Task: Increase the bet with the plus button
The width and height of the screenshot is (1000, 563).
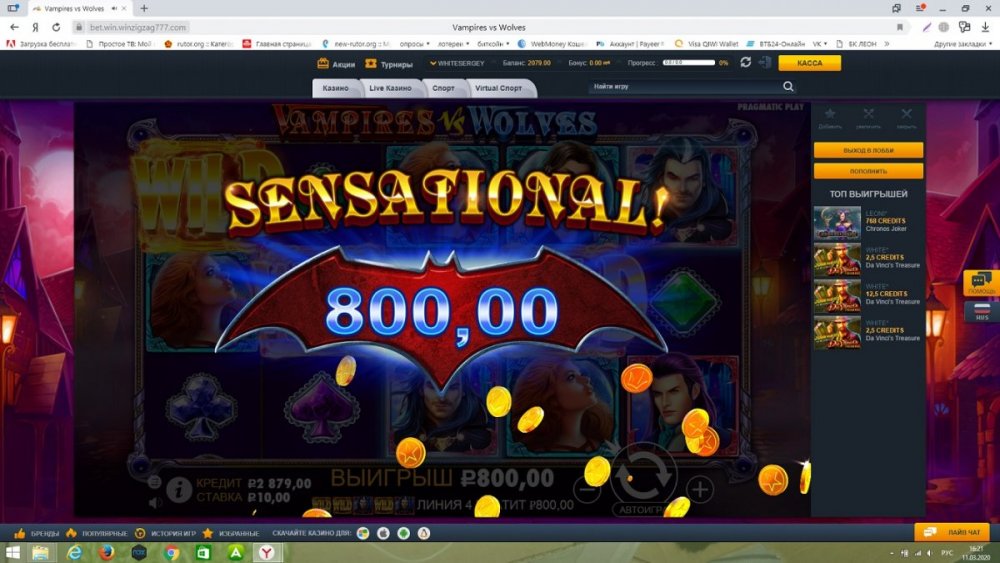Action: tap(700, 489)
